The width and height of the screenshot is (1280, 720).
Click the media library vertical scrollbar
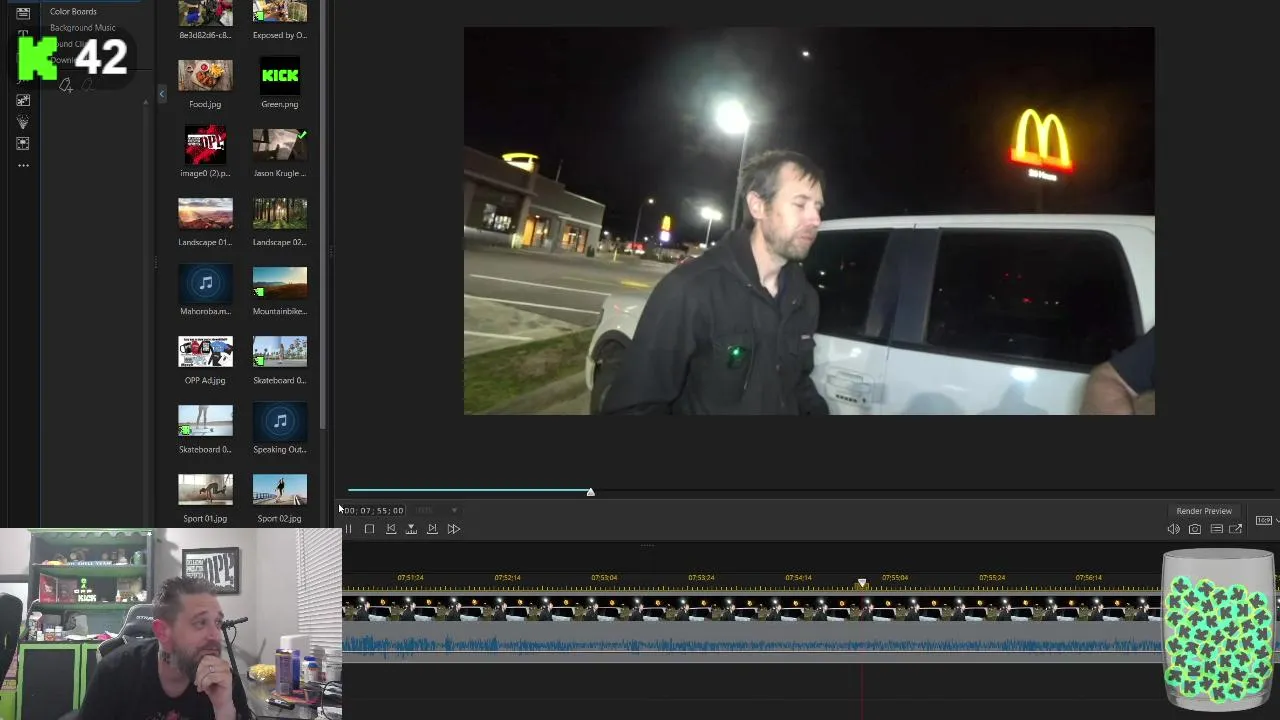click(x=323, y=215)
